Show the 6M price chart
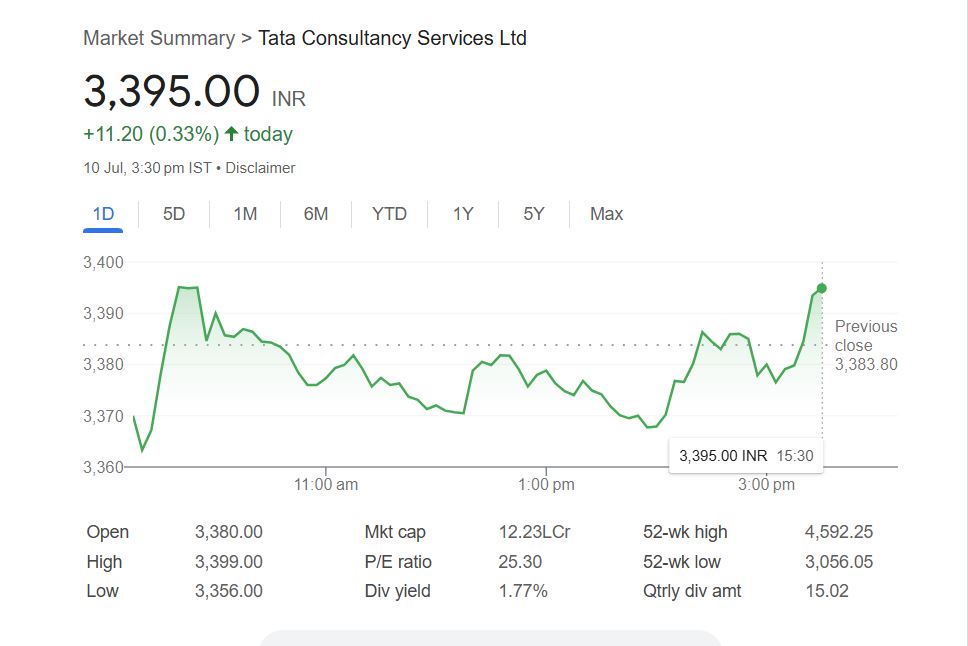The width and height of the screenshot is (968, 646). (x=315, y=214)
